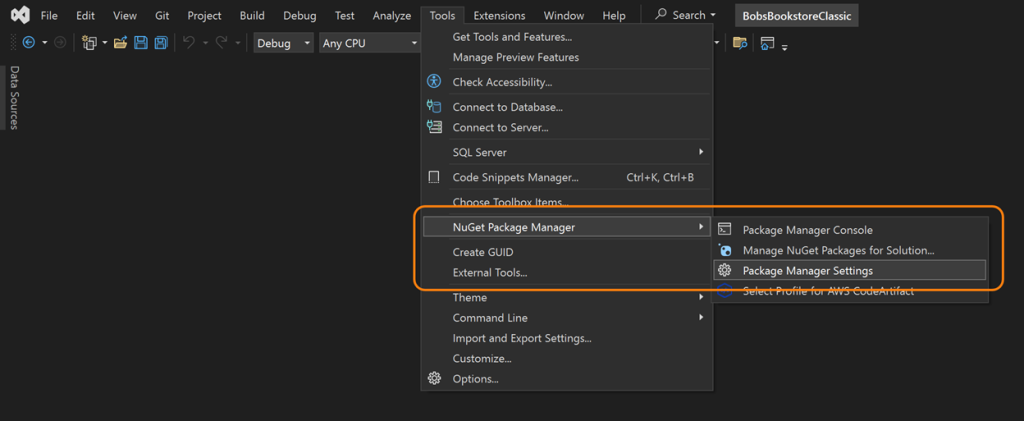
Task: Expand the New Project dropdown arrow
Action: pos(104,43)
